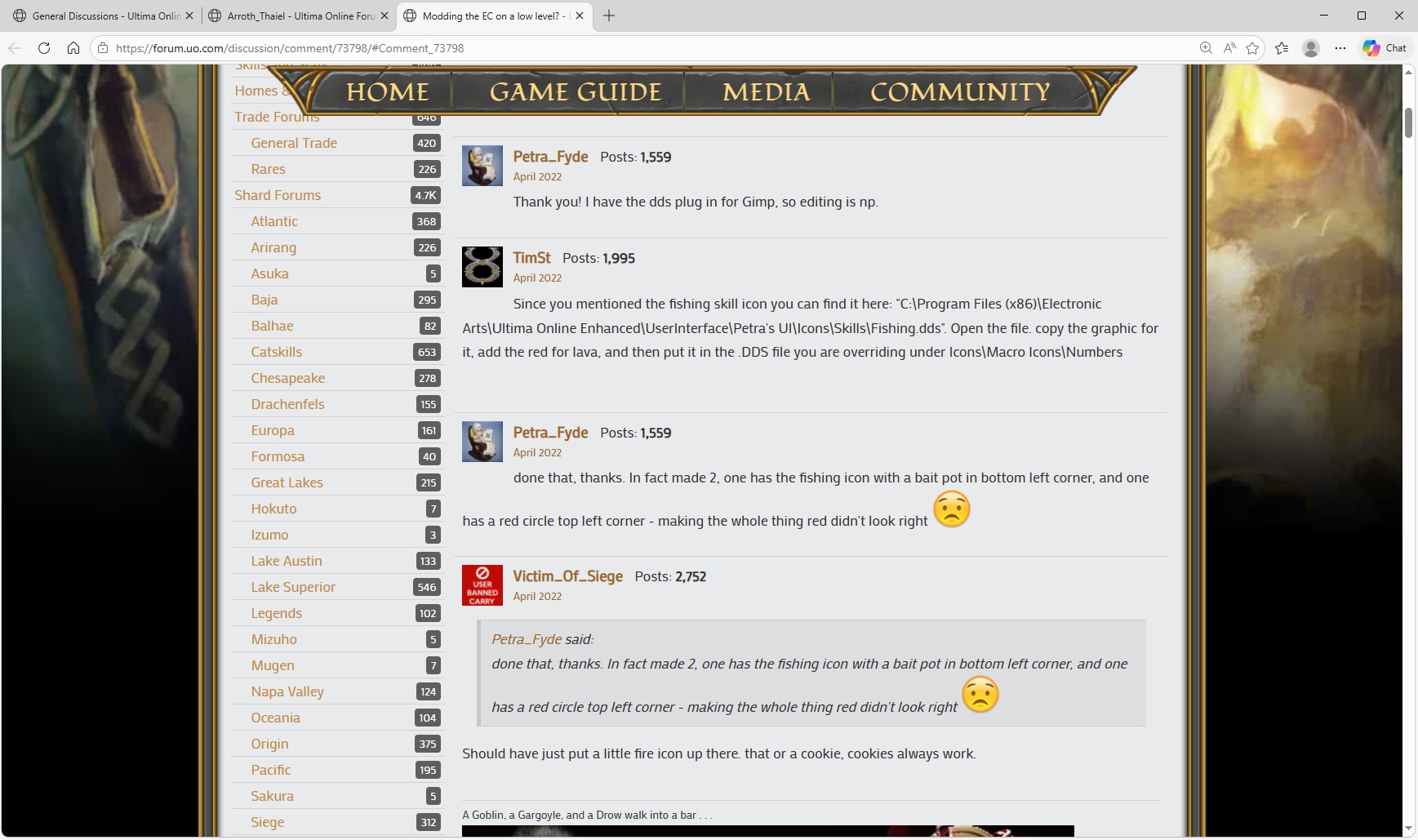Open the favorites list icon
The image size is (1418, 840).
(x=1282, y=48)
